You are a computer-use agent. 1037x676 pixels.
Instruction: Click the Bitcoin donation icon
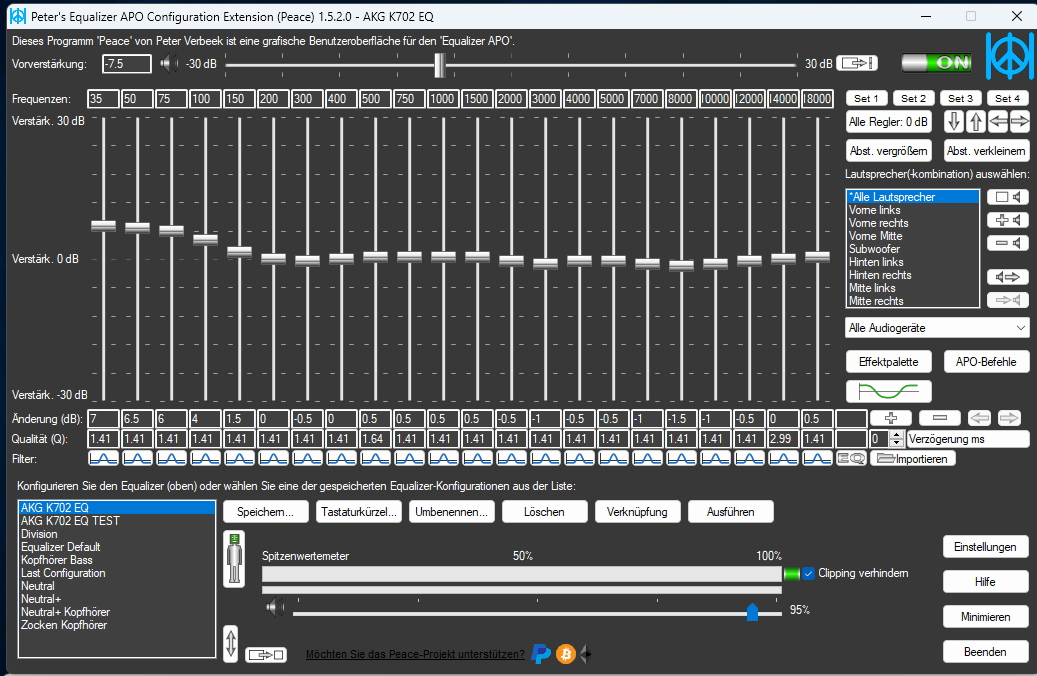pos(565,654)
